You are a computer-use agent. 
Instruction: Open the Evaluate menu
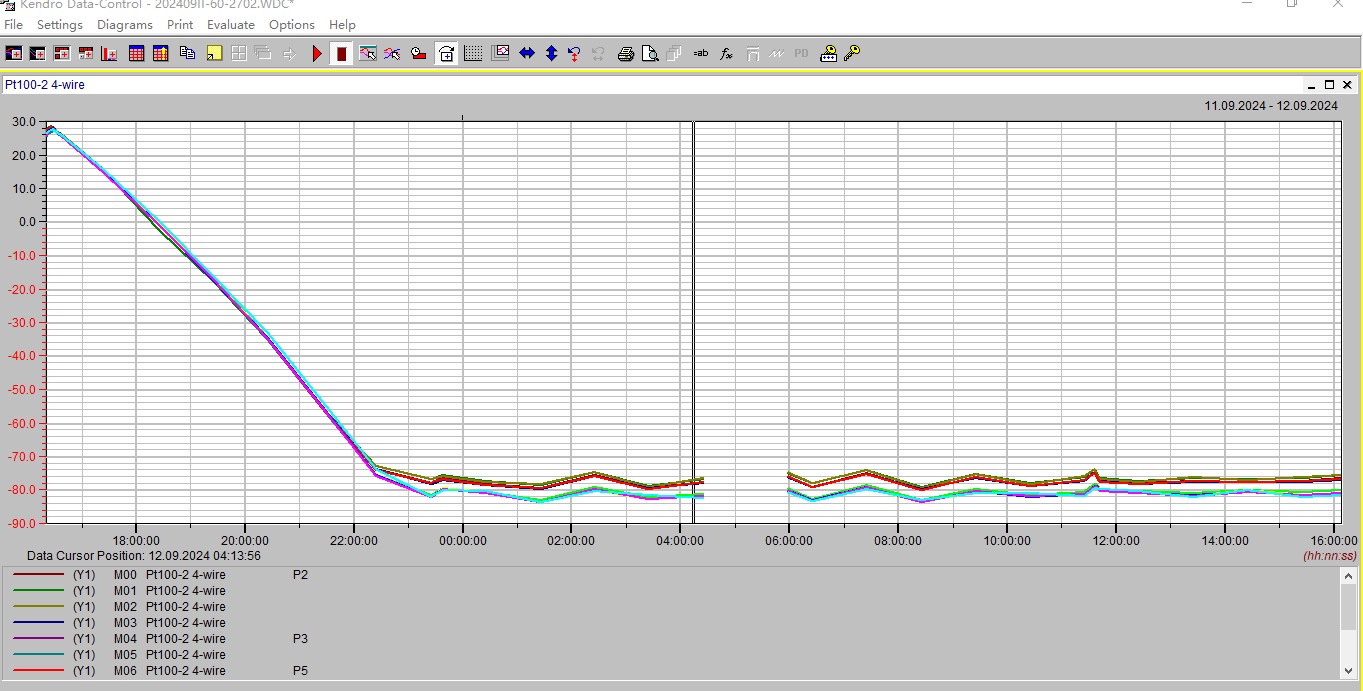point(231,24)
